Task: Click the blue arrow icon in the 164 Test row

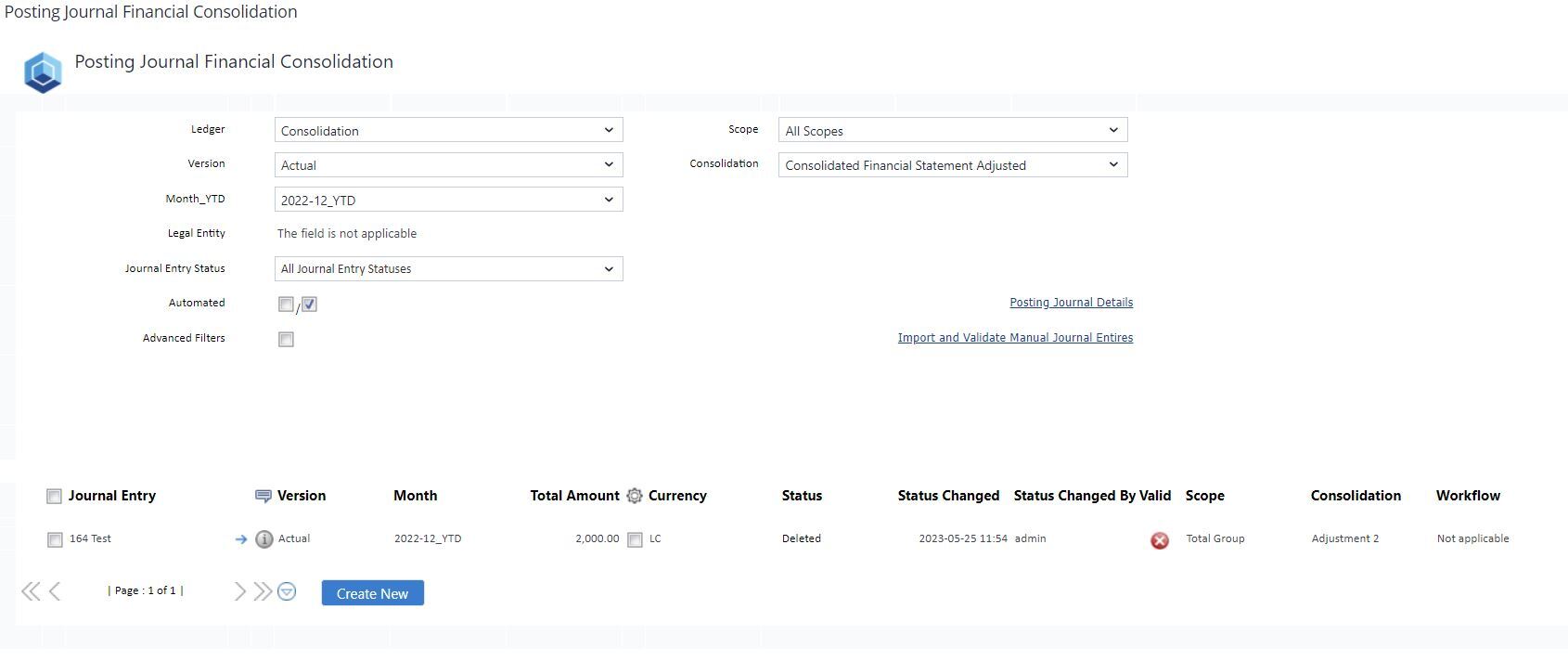Action: 241,539
